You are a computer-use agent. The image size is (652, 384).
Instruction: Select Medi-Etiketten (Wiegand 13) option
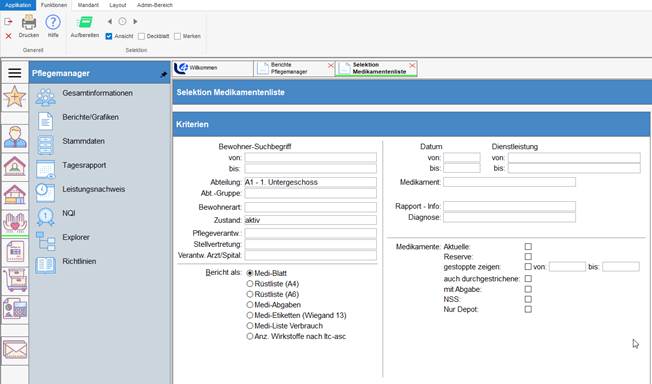tap(250, 315)
